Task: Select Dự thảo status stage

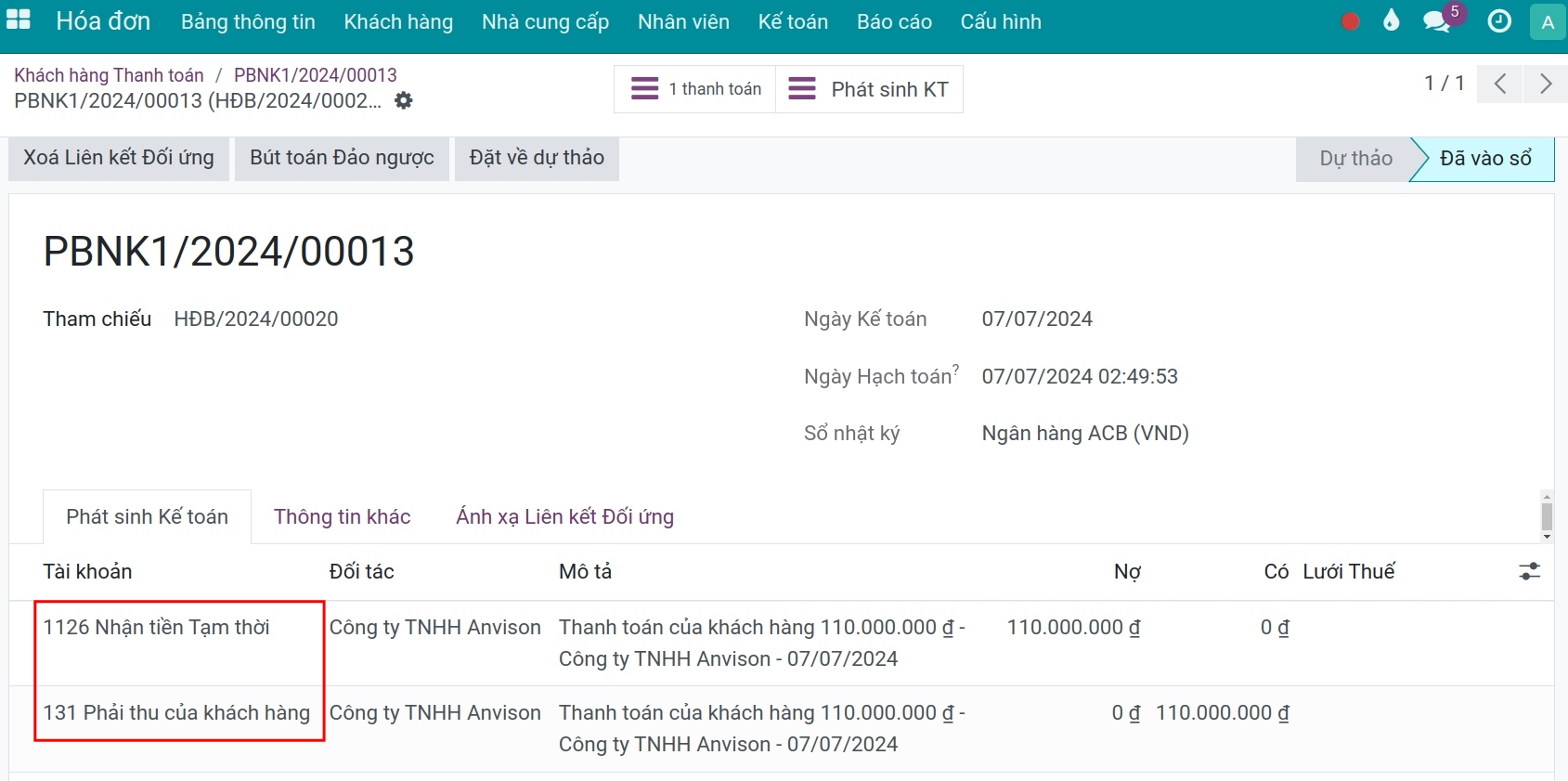Action: click(x=1355, y=159)
